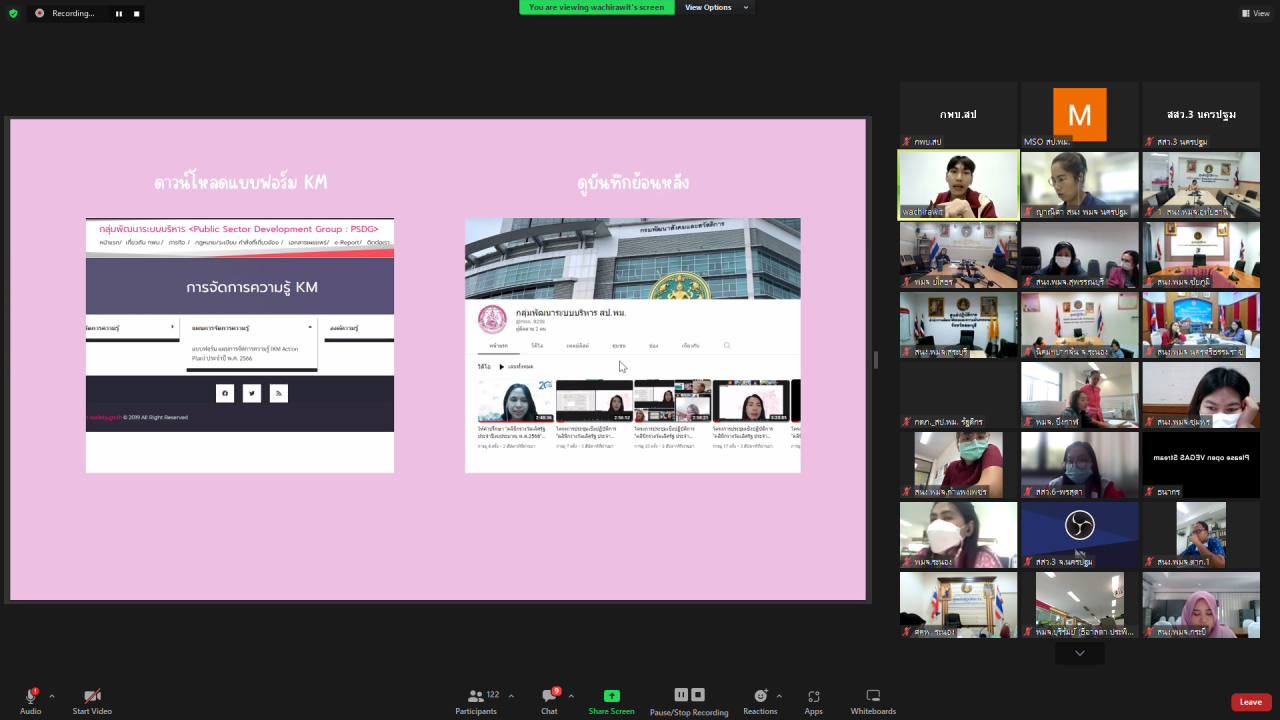The image size is (1280, 720).
Task: Select the ช่อง tab on YouTube channel
Action: pos(654,346)
